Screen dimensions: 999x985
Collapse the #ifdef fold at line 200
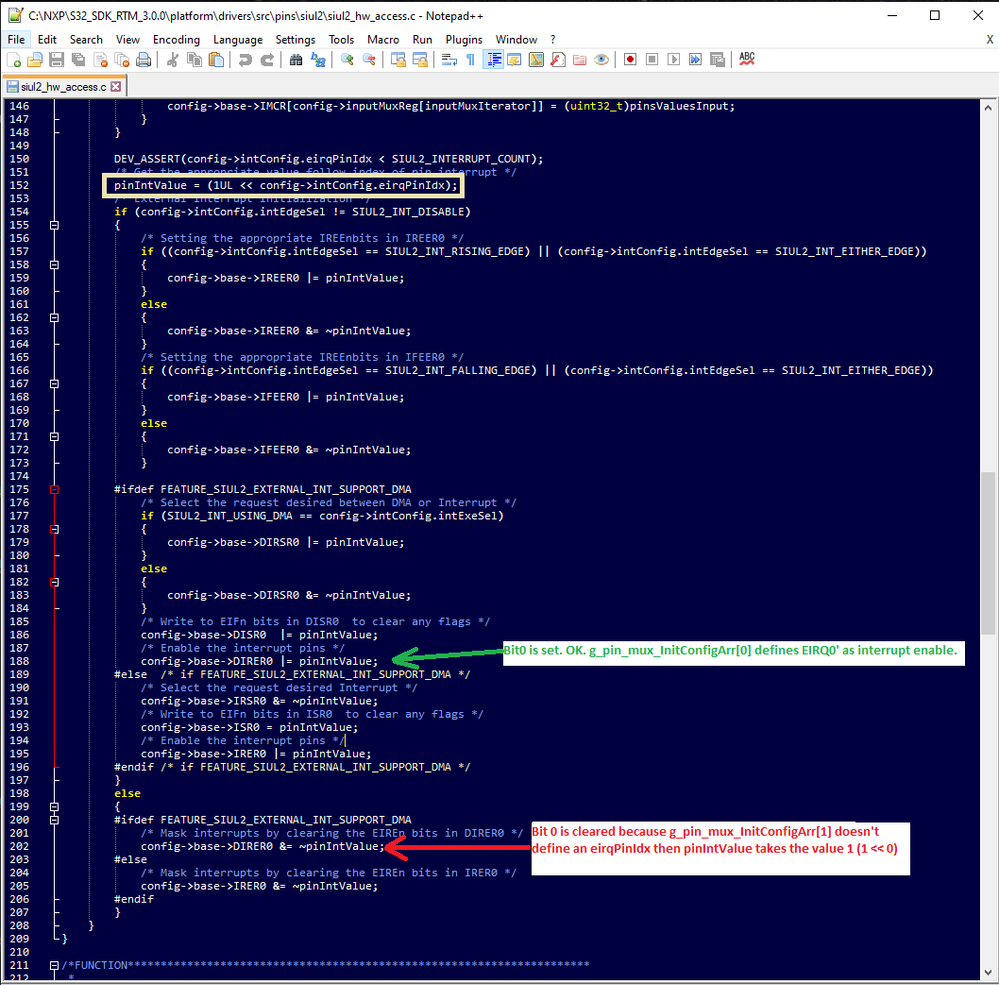click(x=55, y=821)
